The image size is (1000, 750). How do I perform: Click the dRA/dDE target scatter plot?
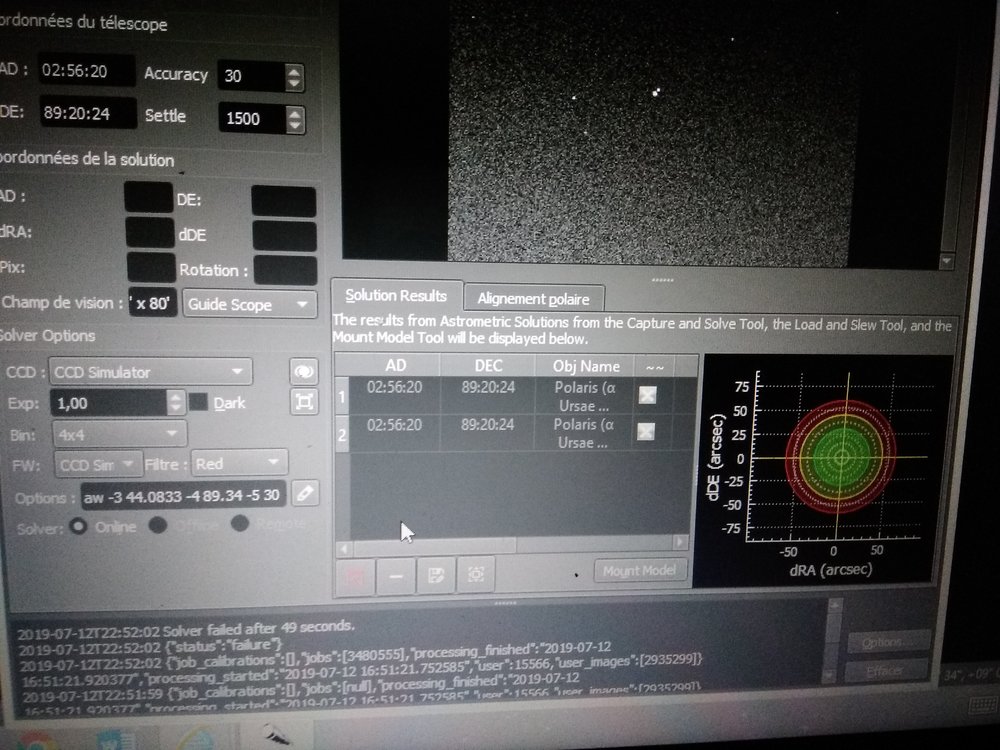point(823,471)
